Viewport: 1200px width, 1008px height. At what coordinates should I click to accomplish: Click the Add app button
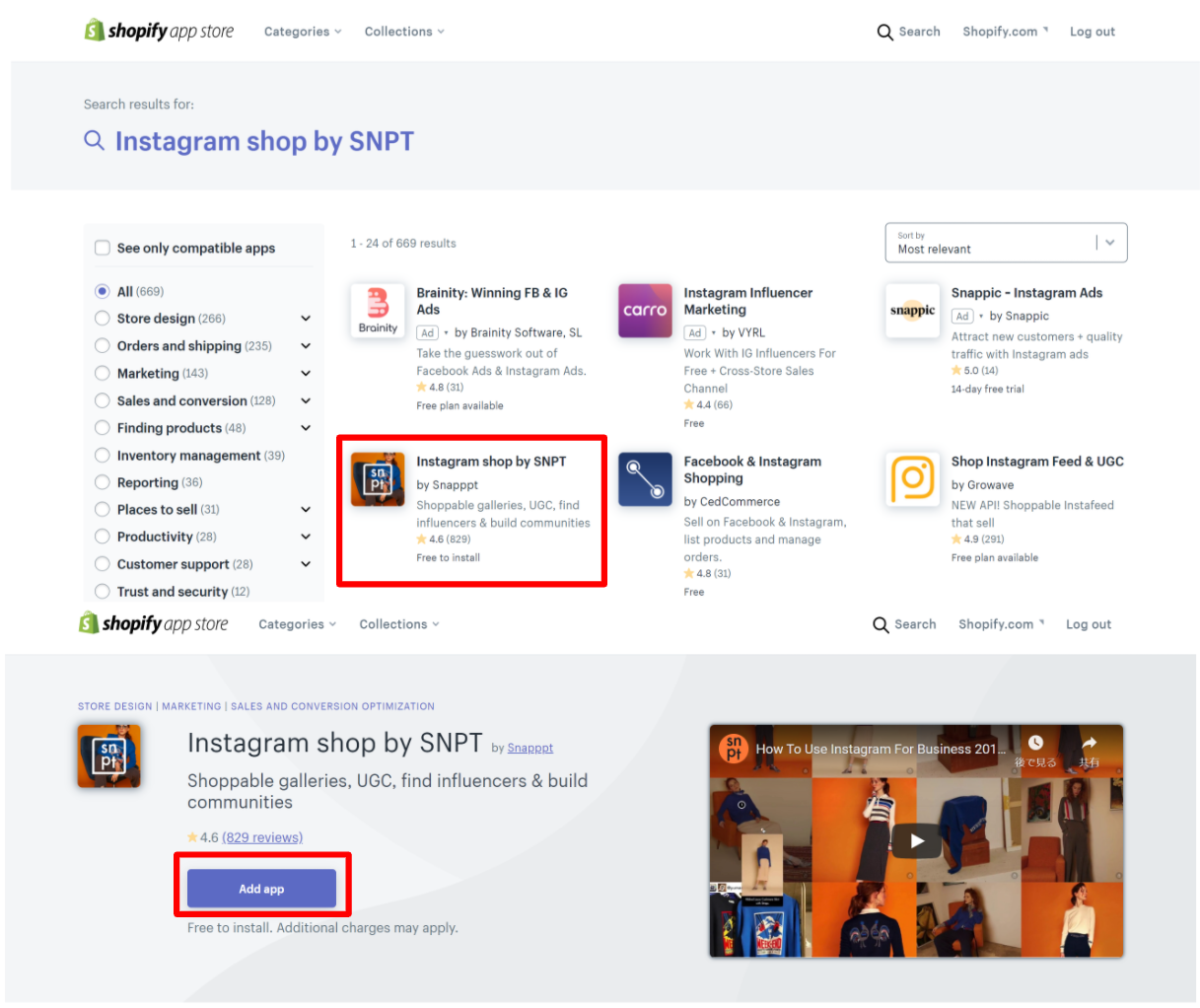click(x=261, y=889)
